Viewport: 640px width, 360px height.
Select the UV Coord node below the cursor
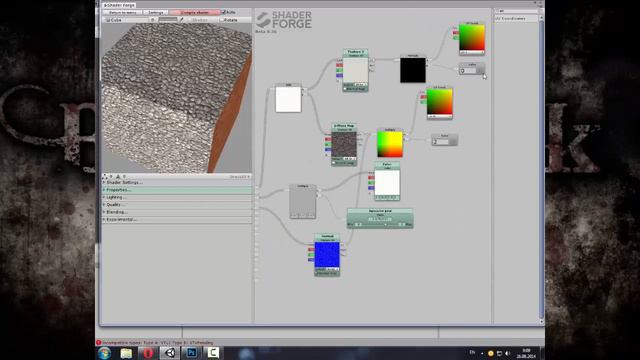tap(440, 103)
